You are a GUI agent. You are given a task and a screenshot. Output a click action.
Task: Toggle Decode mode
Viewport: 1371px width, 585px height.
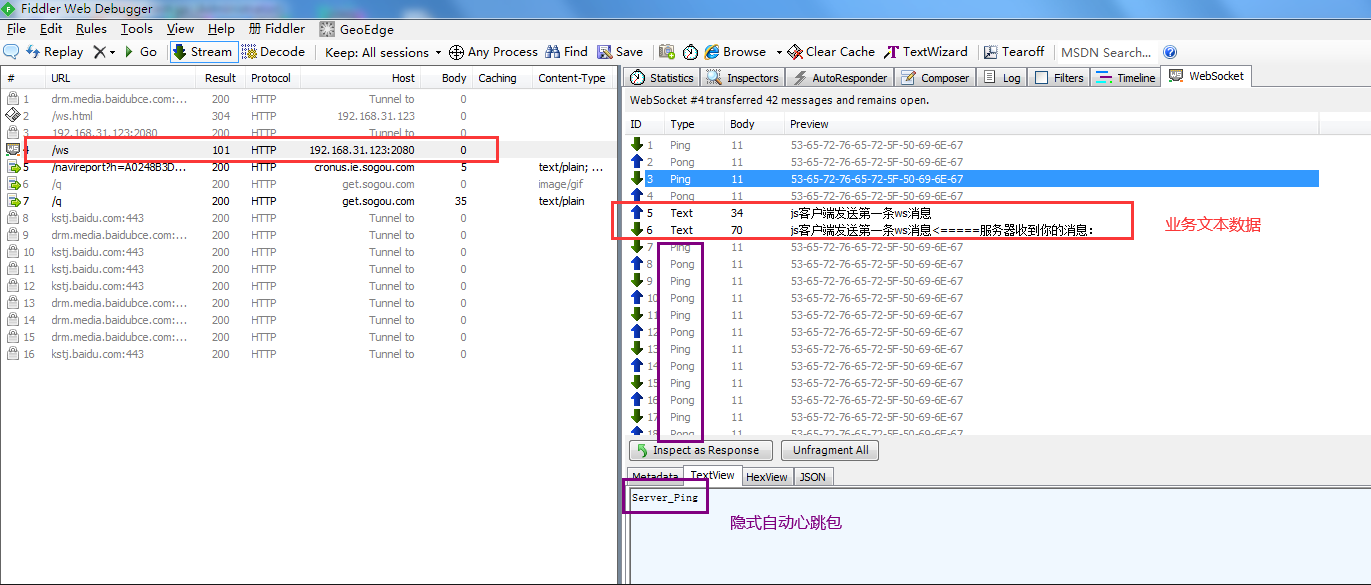273,52
